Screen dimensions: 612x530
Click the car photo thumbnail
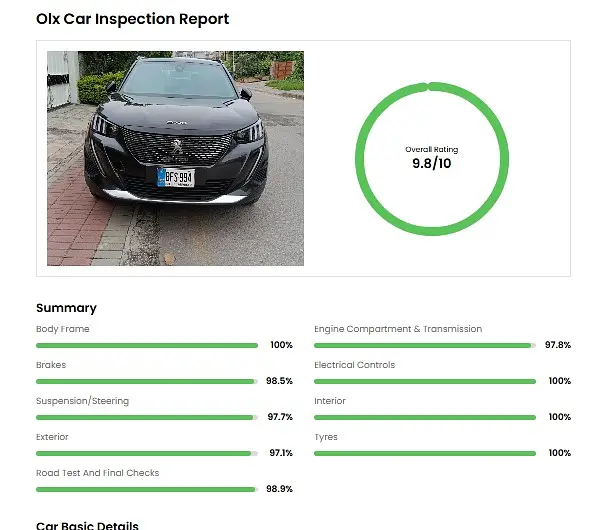click(x=175, y=158)
